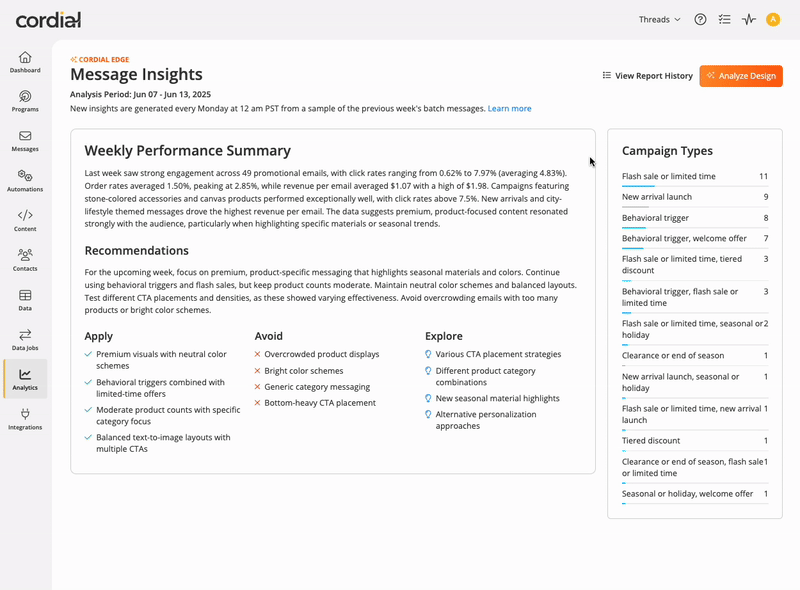
Task: Click the help question mark icon
Action: [700, 19]
